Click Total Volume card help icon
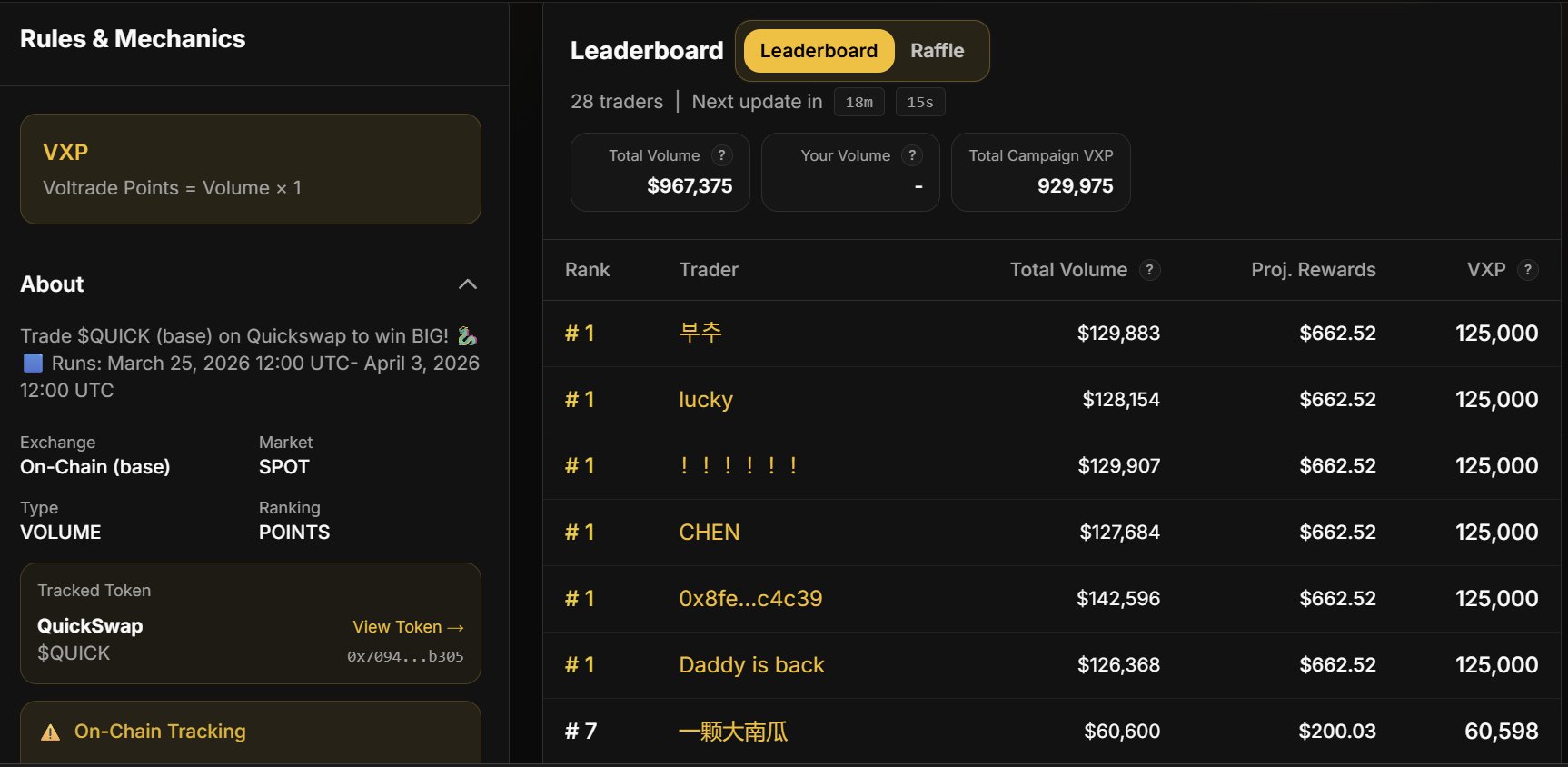The height and width of the screenshot is (767, 1568). (721, 155)
